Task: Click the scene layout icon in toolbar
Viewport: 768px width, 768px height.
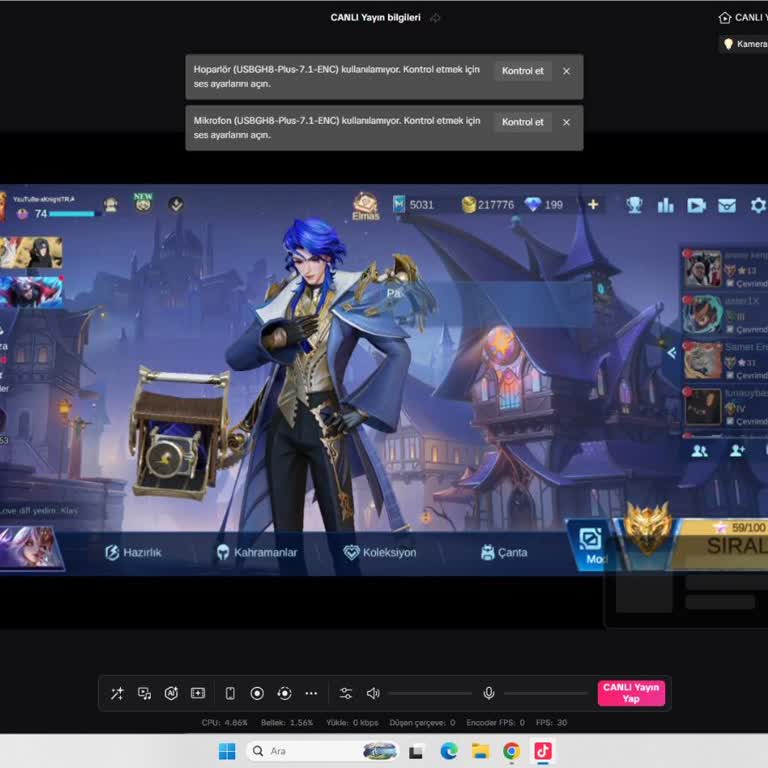Action: 198,693
